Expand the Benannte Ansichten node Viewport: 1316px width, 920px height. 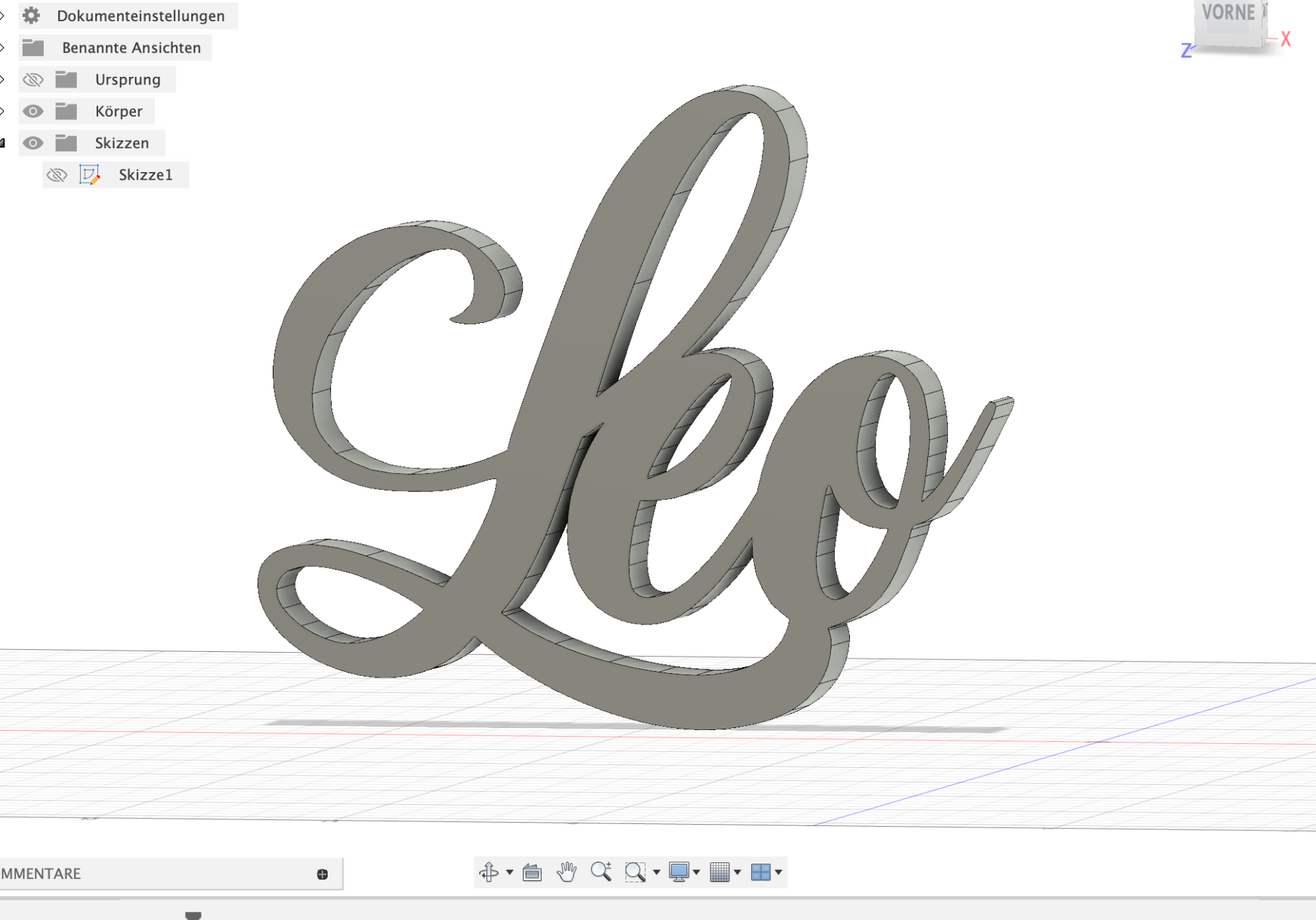[x=3, y=47]
